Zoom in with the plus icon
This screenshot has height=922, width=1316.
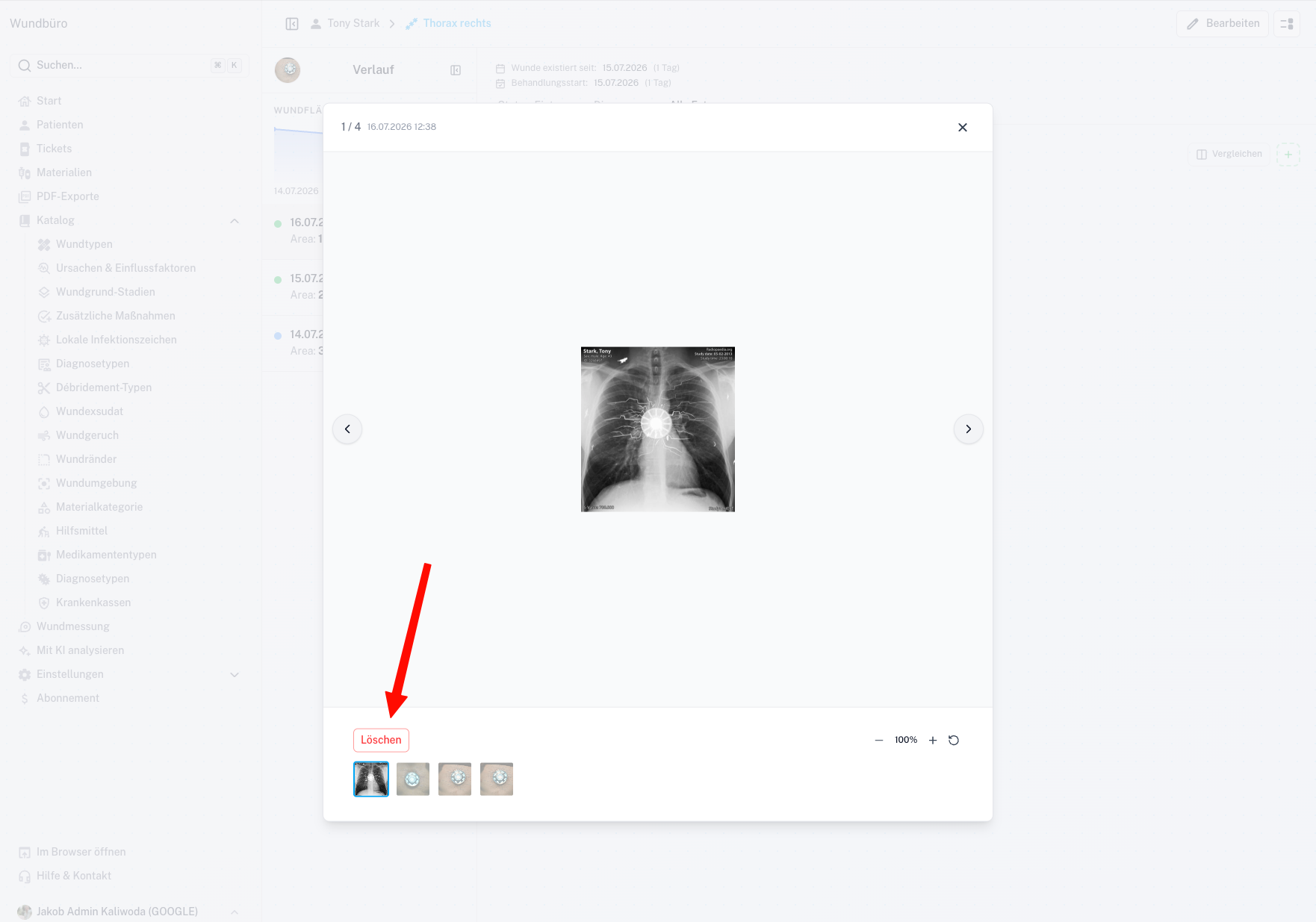coord(933,741)
